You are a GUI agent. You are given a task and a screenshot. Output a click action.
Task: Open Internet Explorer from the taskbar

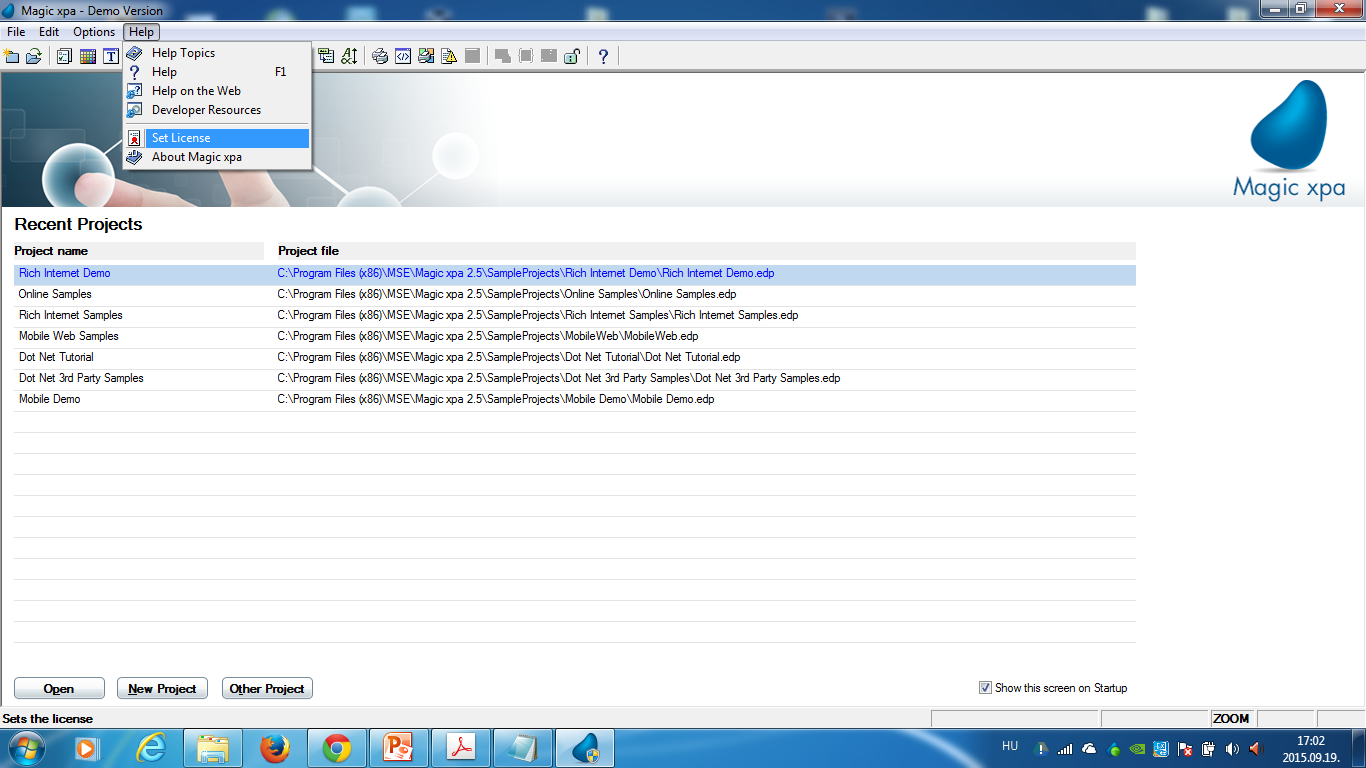pyautogui.click(x=151, y=748)
